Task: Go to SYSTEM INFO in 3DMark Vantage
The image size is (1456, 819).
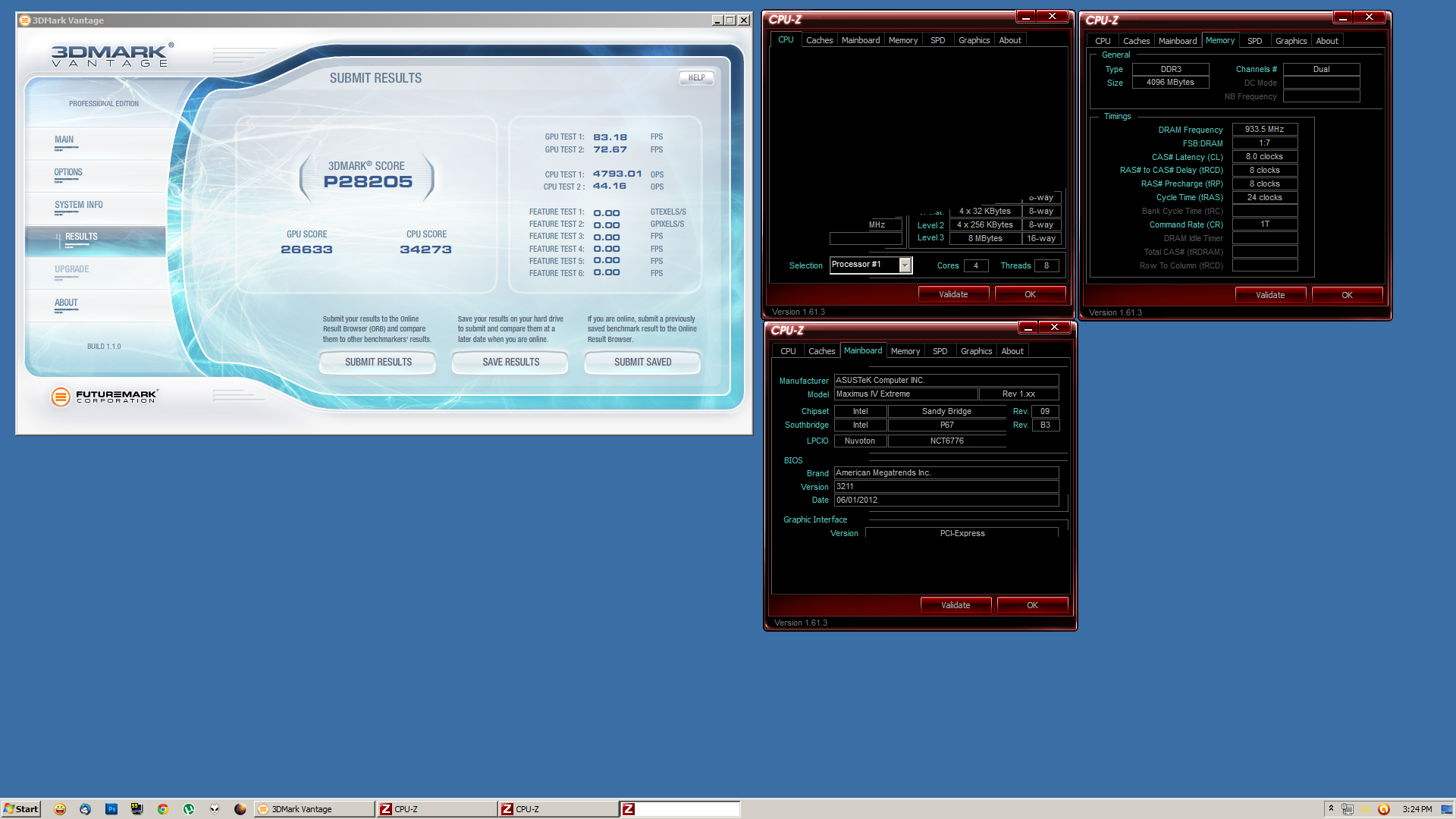Action: click(x=95, y=207)
